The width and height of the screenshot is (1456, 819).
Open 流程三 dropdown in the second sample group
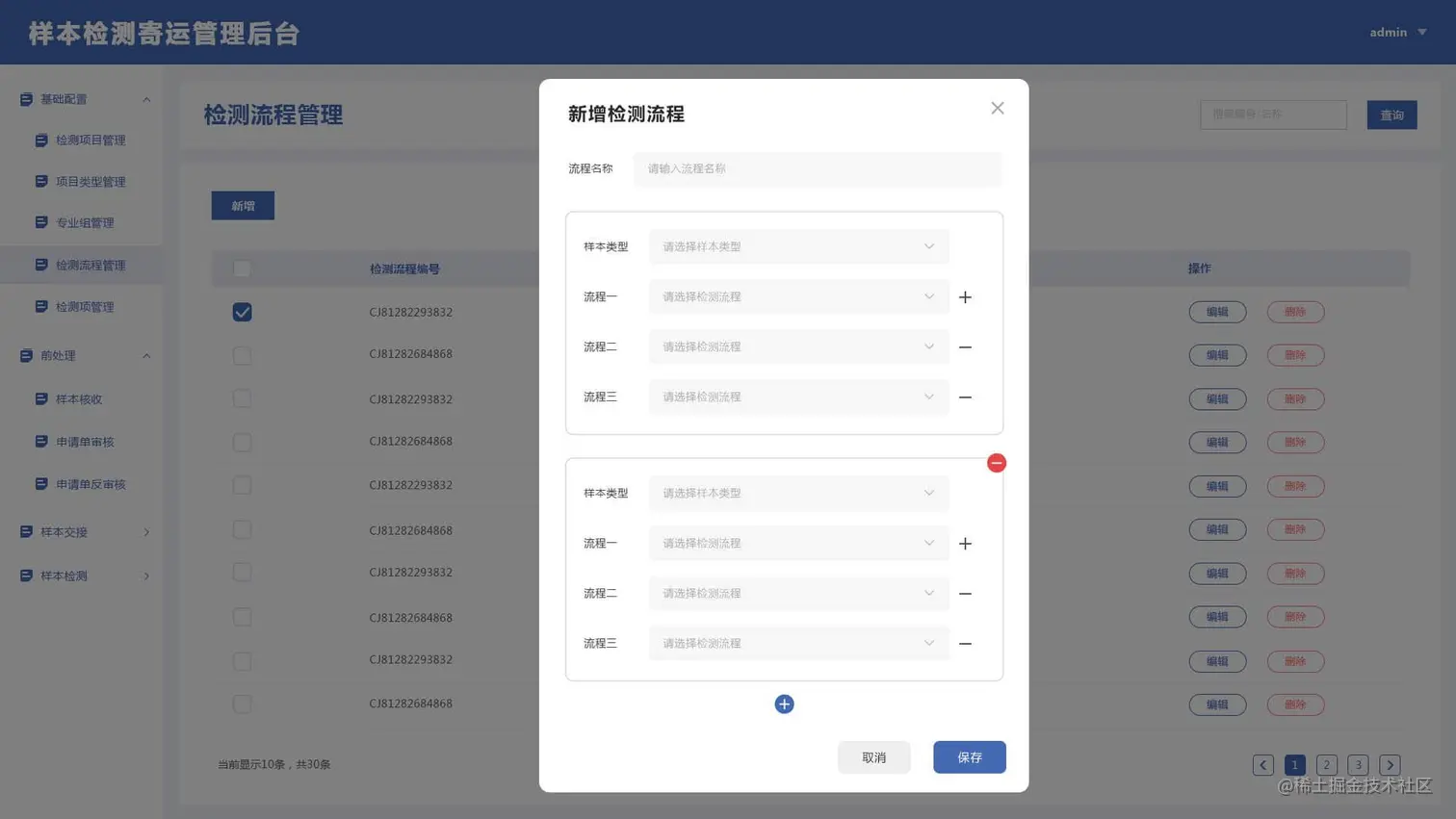pos(798,643)
